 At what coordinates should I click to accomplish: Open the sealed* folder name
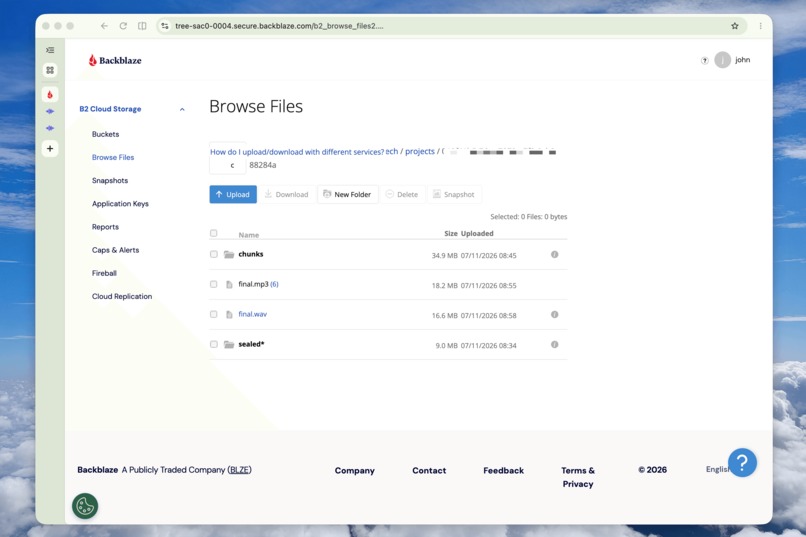(x=251, y=344)
